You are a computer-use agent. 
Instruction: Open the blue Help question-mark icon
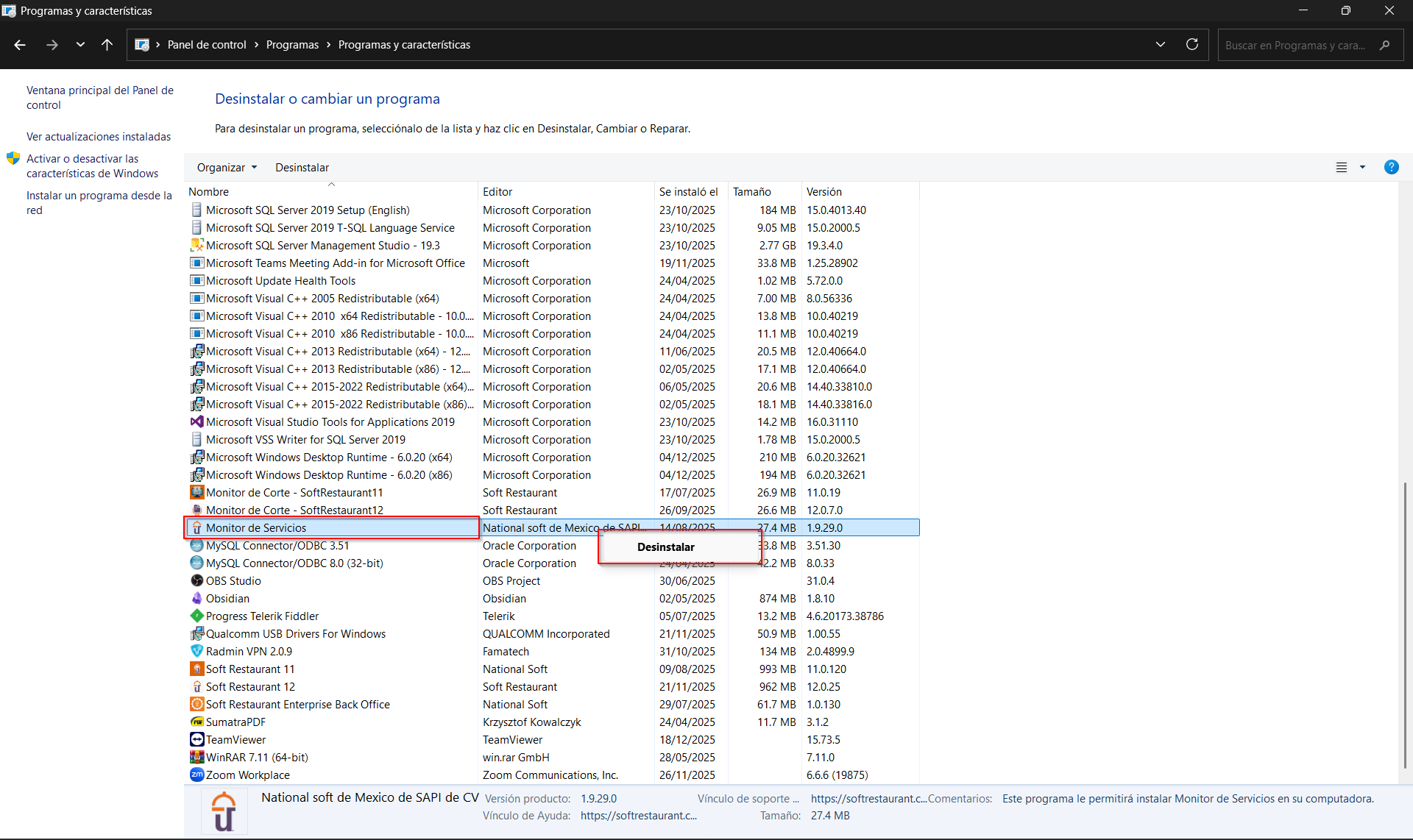[x=1391, y=167]
